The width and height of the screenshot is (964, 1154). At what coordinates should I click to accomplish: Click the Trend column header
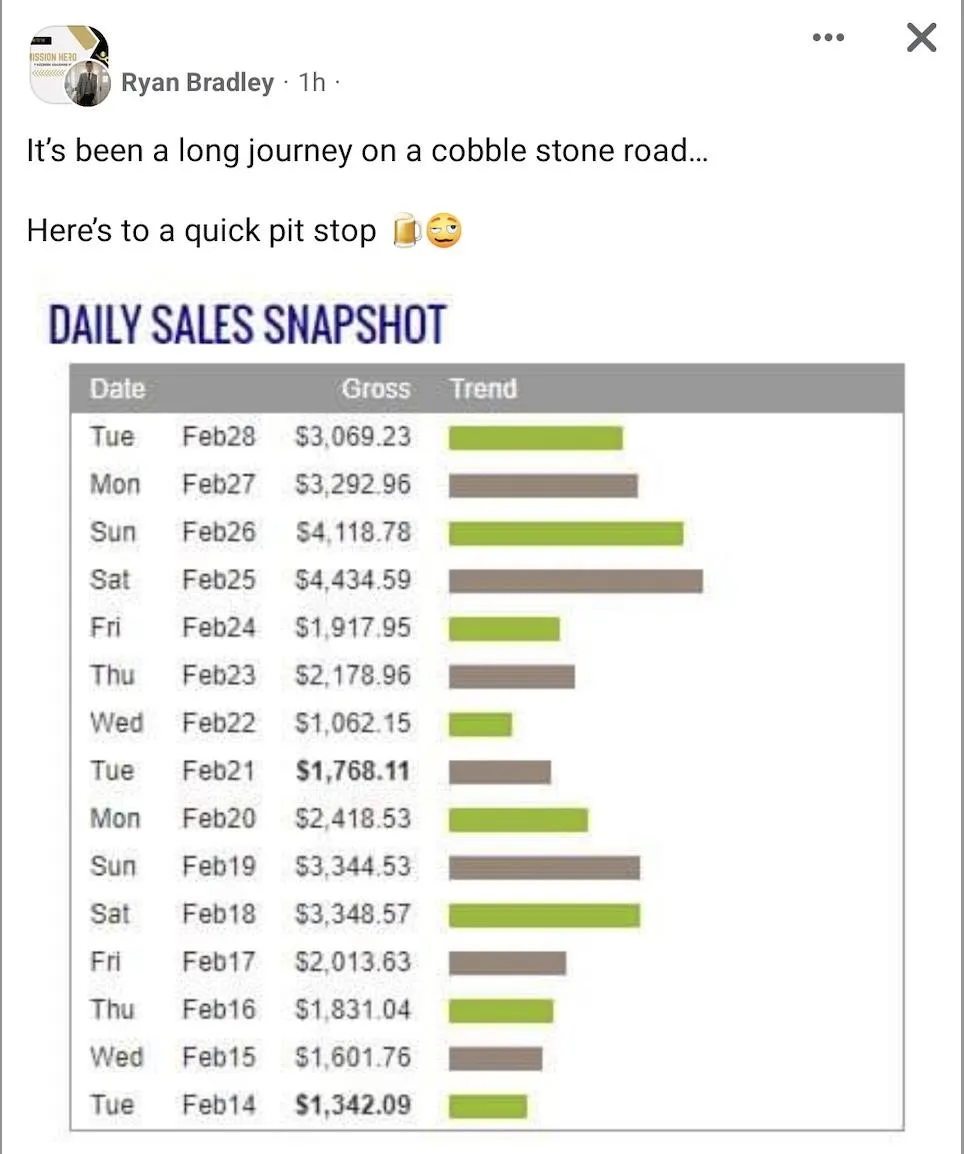tap(483, 389)
